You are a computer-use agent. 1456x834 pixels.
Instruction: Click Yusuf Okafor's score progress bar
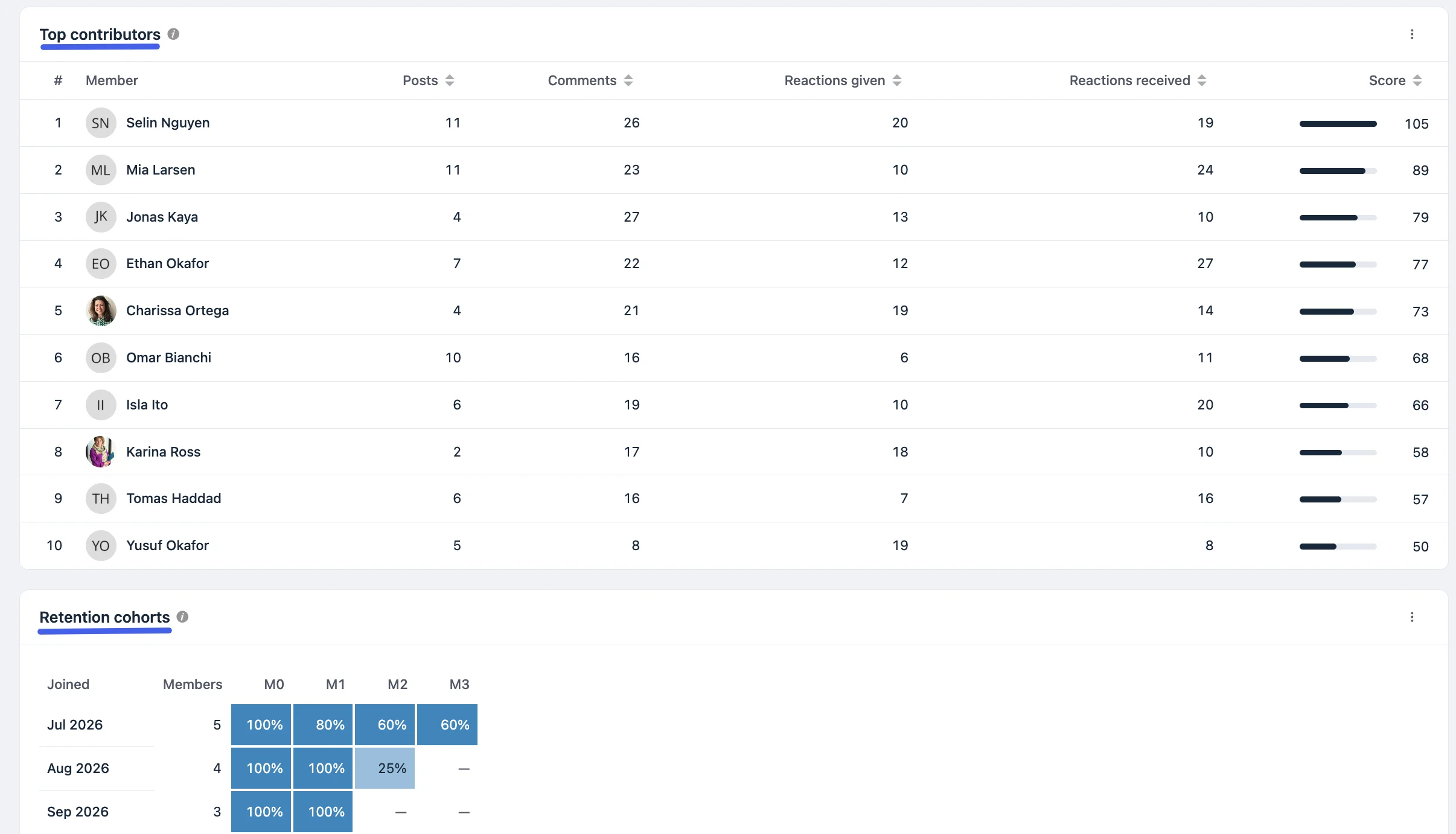pos(1338,547)
